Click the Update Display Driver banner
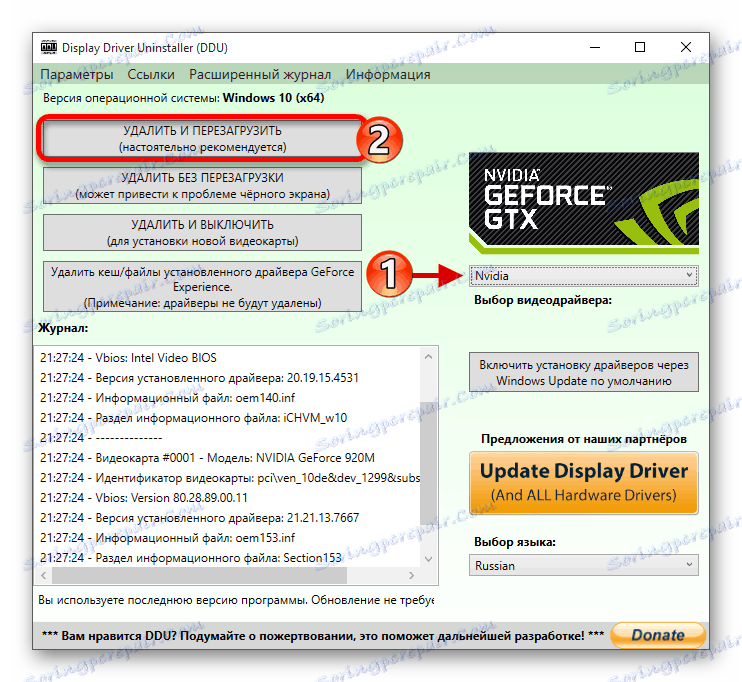Viewport: 742px width, 682px height. pyautogui.click(x=583, y=482)
